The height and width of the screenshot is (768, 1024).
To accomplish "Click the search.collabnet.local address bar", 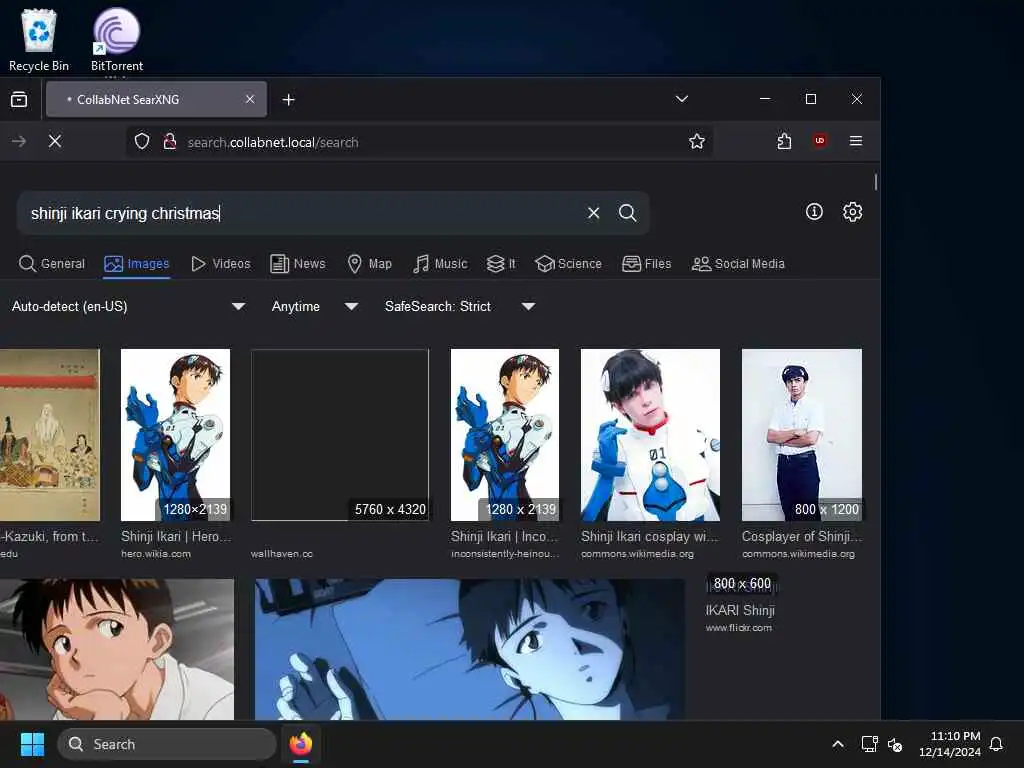I will tap(418, 142).
